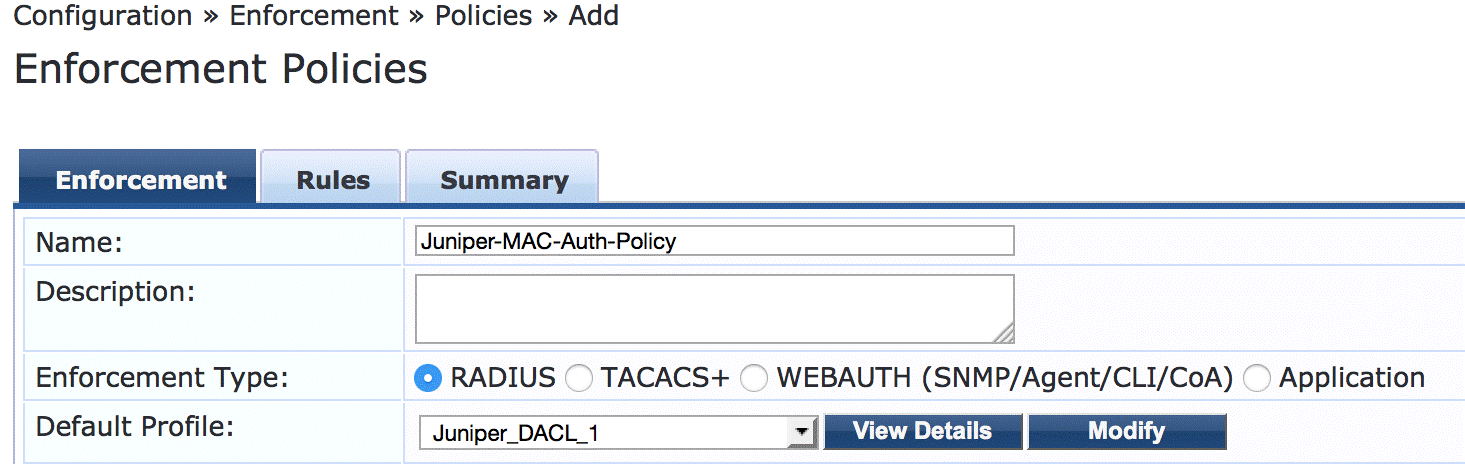Focus the Name text field

pos(714,241)
